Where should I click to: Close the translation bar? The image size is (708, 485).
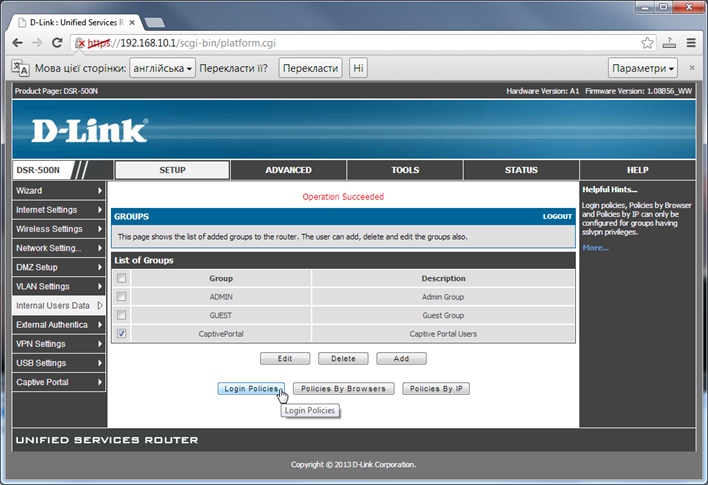coord(692,68)
